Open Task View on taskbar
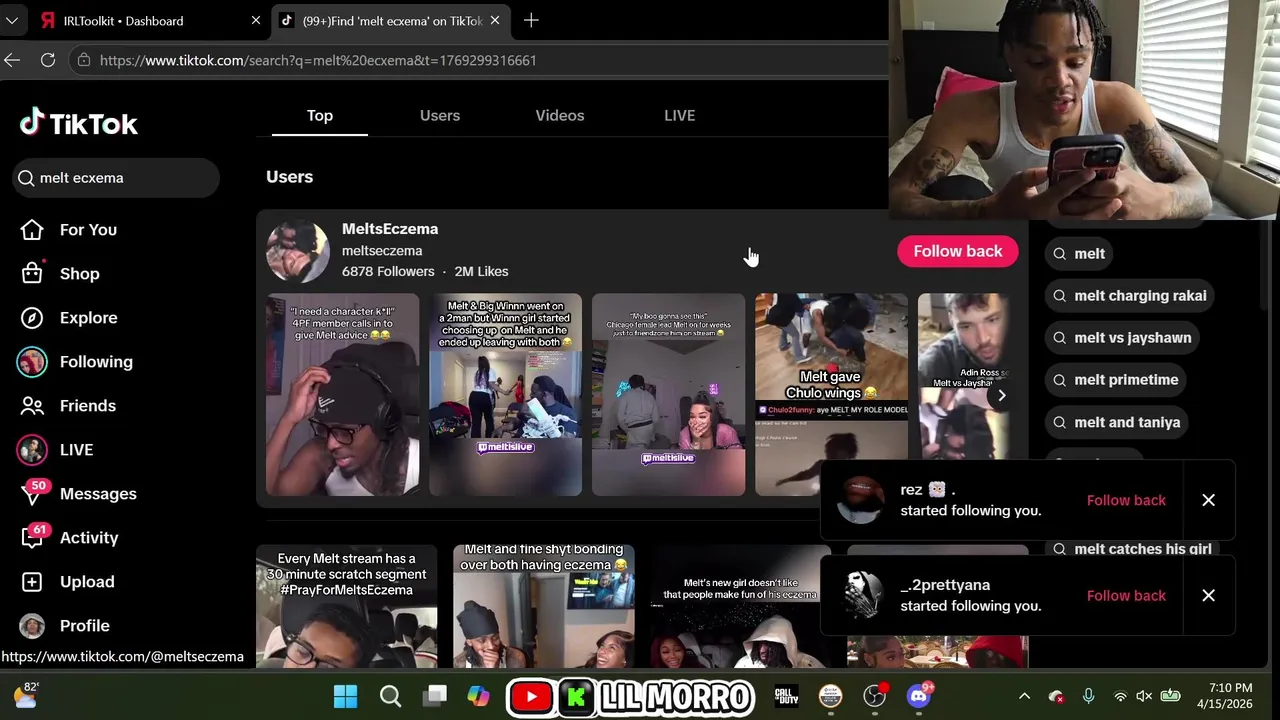The width and height of the screenshot is (1280, 720). click(435, 696)
